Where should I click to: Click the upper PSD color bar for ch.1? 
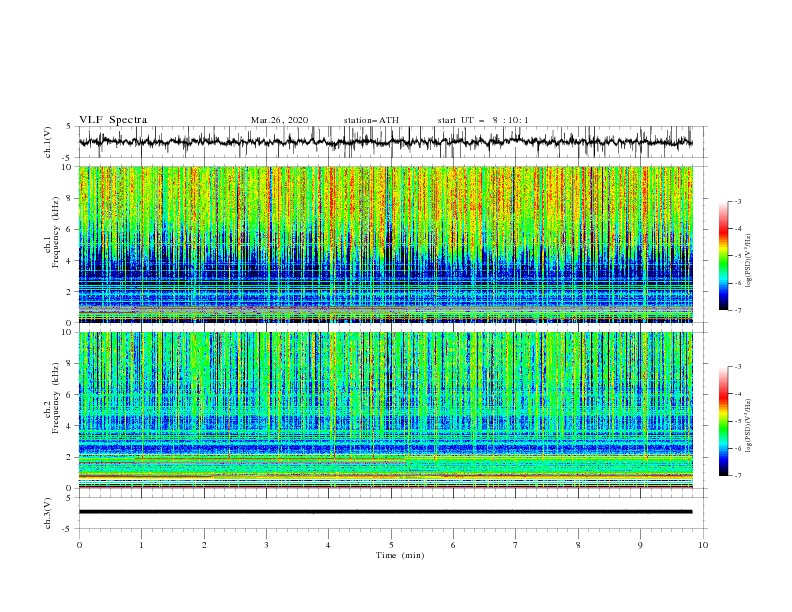pos(724,256)
